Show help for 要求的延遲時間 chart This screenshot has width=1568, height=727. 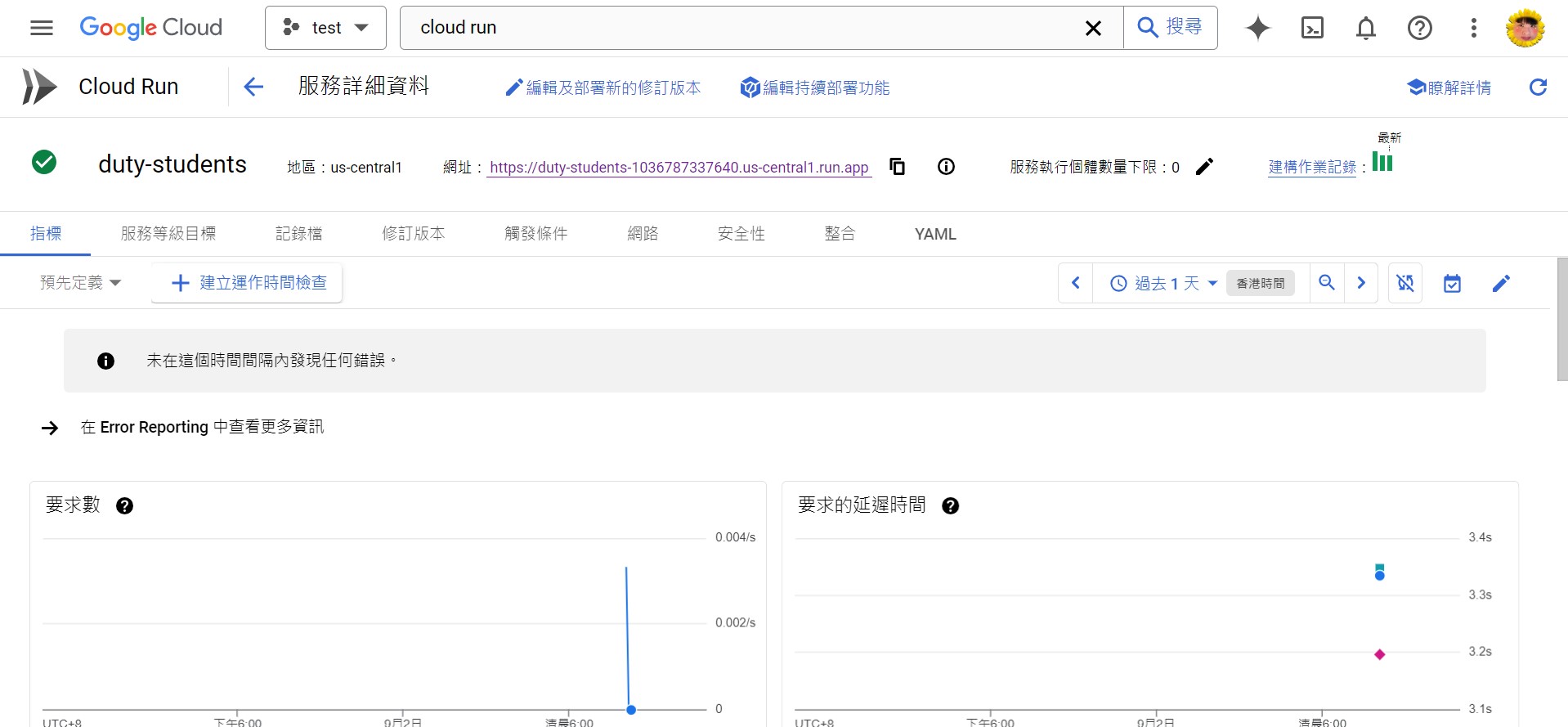(950, 505)
